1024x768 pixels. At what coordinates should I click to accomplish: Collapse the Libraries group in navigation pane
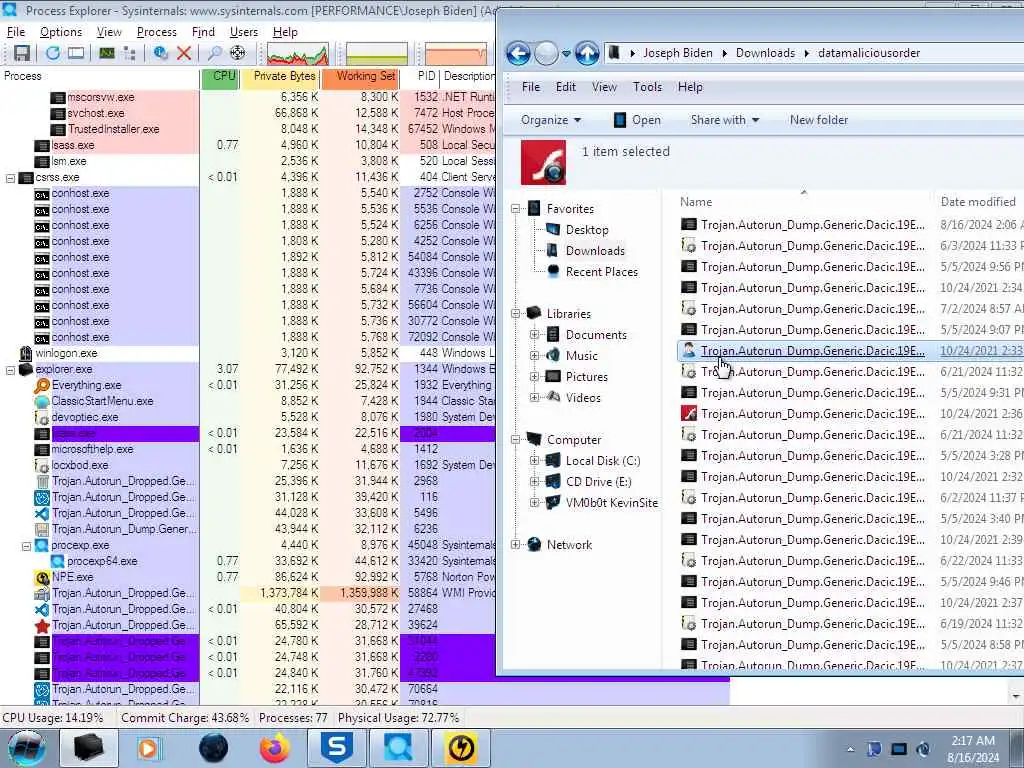pyautogui.click(x=516, y=314)
